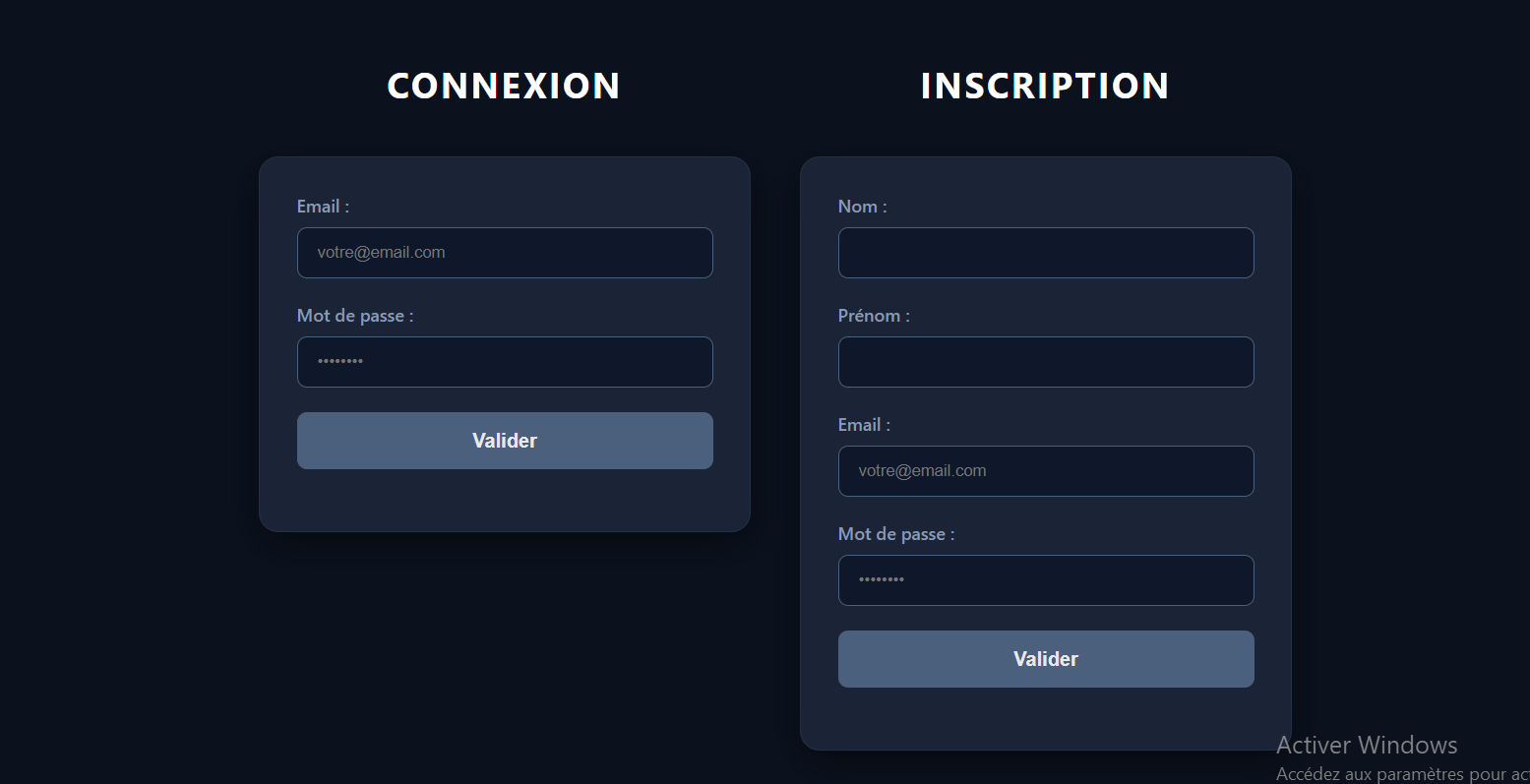Image resolution: width=1530 pixels, height=784 pixels.
Task: Click empty card space under Inscription Valider button
Action: 1046,719
